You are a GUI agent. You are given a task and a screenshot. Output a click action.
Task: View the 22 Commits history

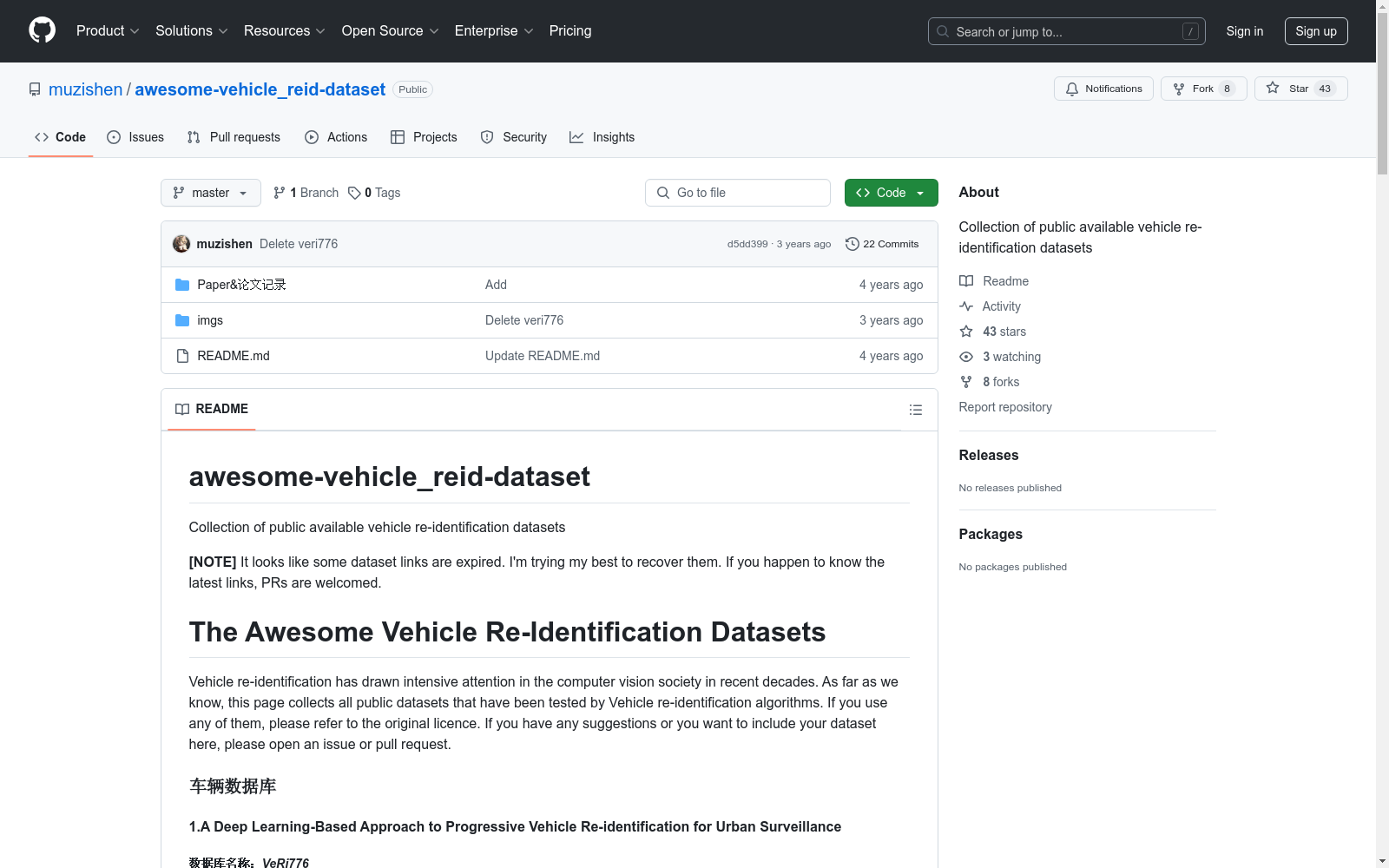882,244
